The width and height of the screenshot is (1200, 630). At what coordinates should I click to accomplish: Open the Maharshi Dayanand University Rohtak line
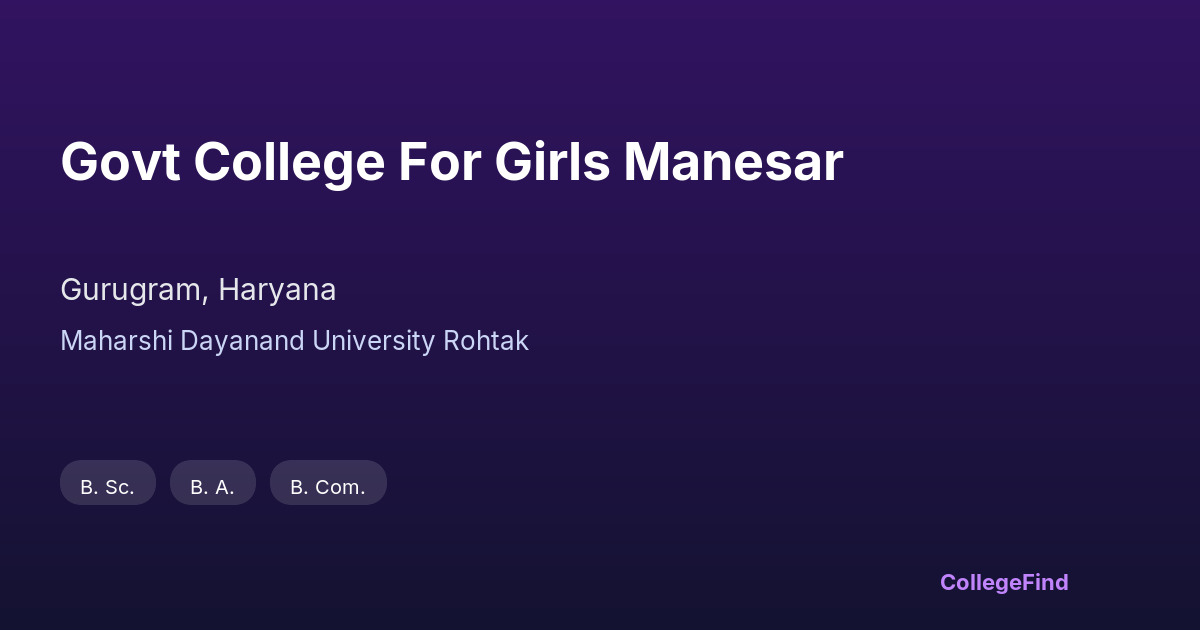point(294,341)
